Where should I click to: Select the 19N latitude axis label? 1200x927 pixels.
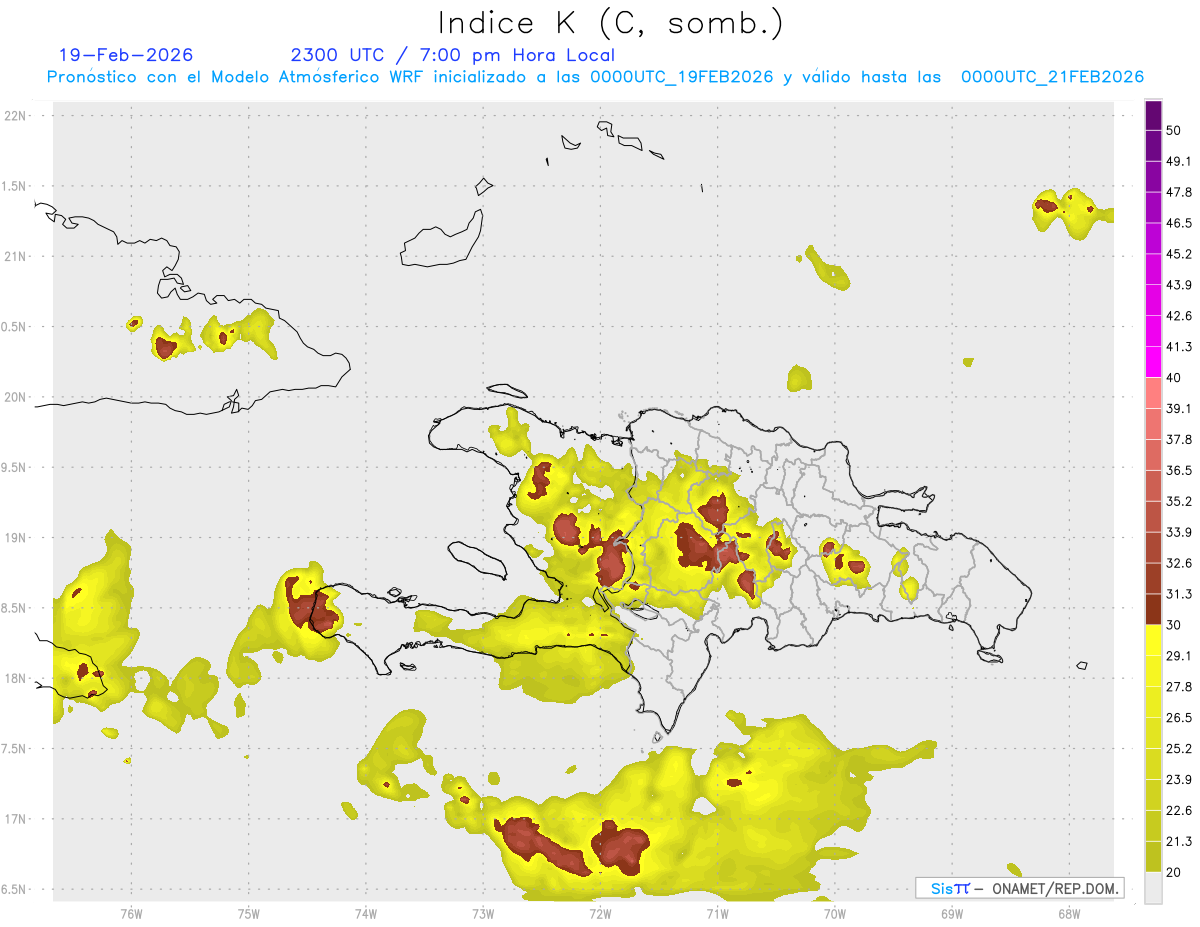click(x=17, y=538)
